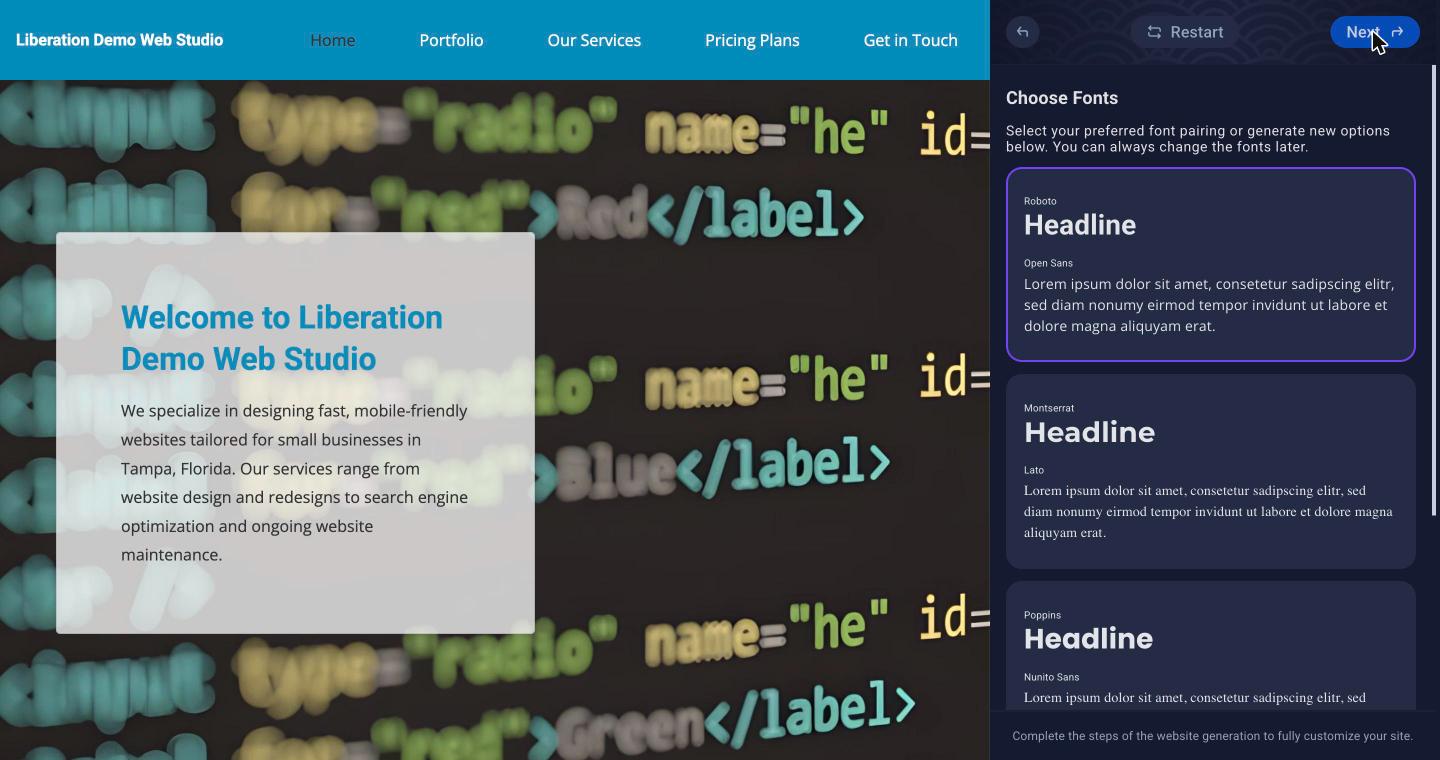Restart the website generation

tap(1185, 32)
